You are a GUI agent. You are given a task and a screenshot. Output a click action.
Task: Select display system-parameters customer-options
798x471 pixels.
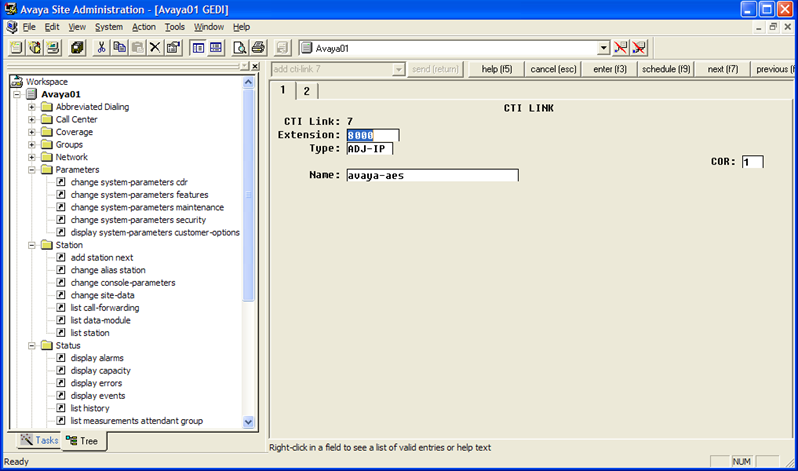(x=155, y=232)
